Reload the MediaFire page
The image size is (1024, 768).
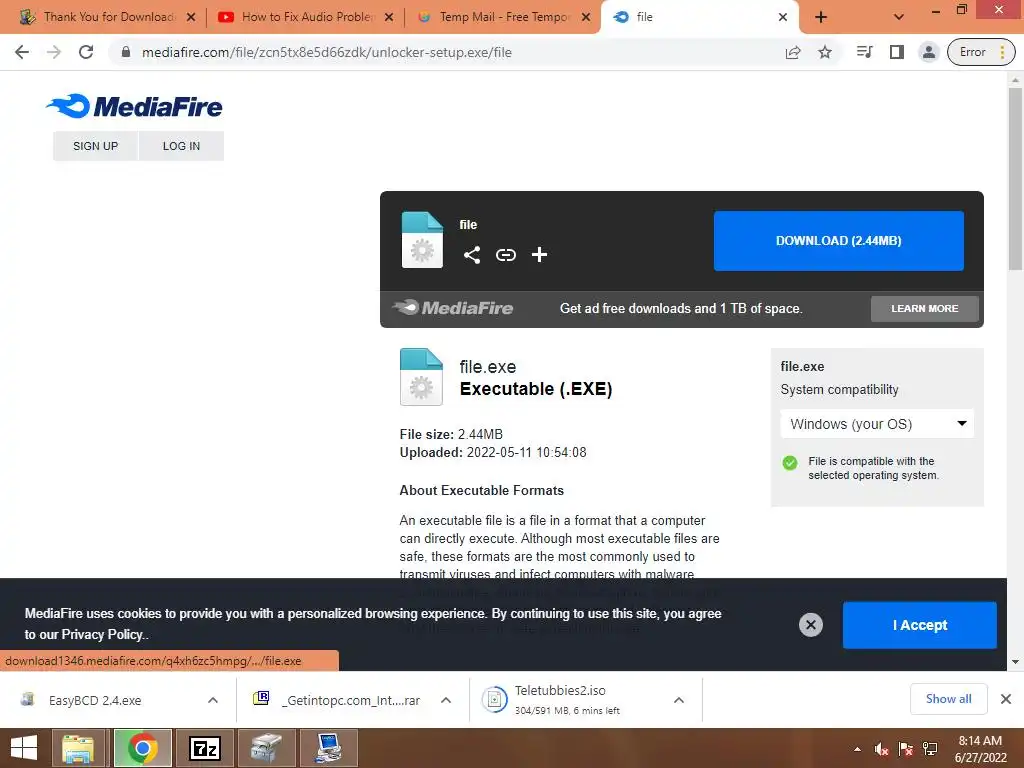pyautogui.click(x=86, y=52)
